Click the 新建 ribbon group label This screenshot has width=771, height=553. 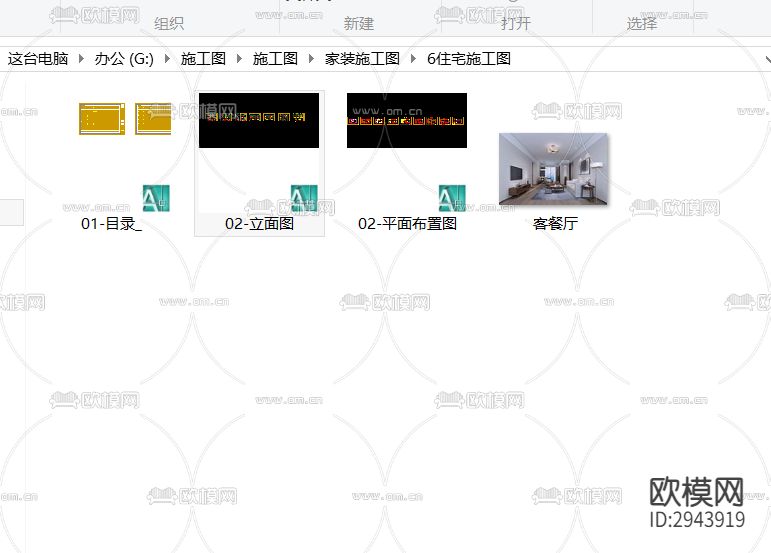358,23
